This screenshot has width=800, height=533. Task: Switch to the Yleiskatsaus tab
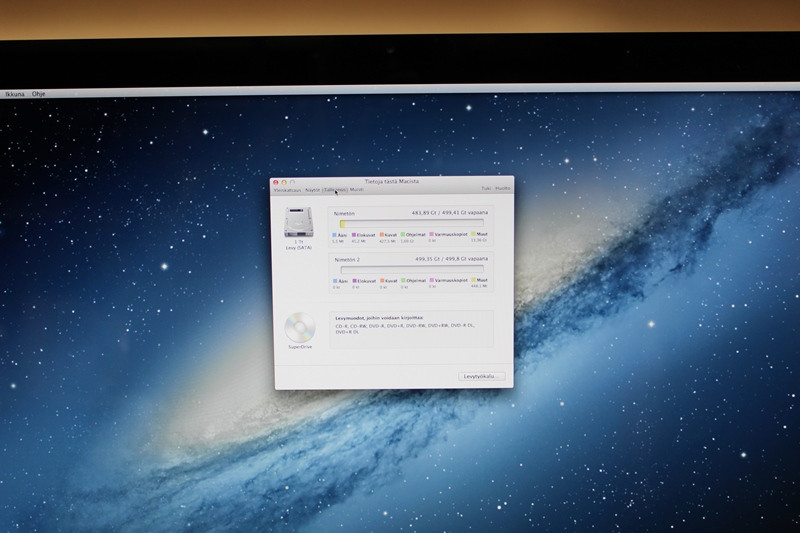pos(287,190)
